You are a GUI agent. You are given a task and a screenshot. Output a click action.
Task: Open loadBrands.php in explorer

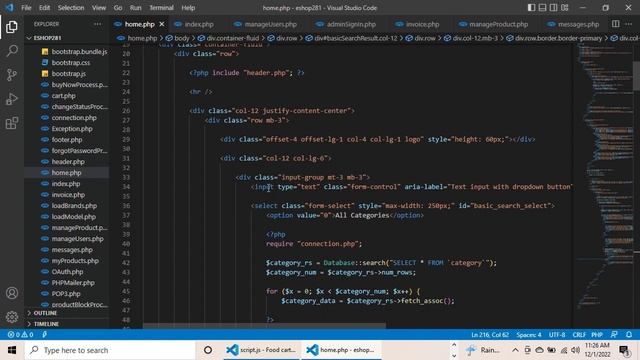click(74, 206)
